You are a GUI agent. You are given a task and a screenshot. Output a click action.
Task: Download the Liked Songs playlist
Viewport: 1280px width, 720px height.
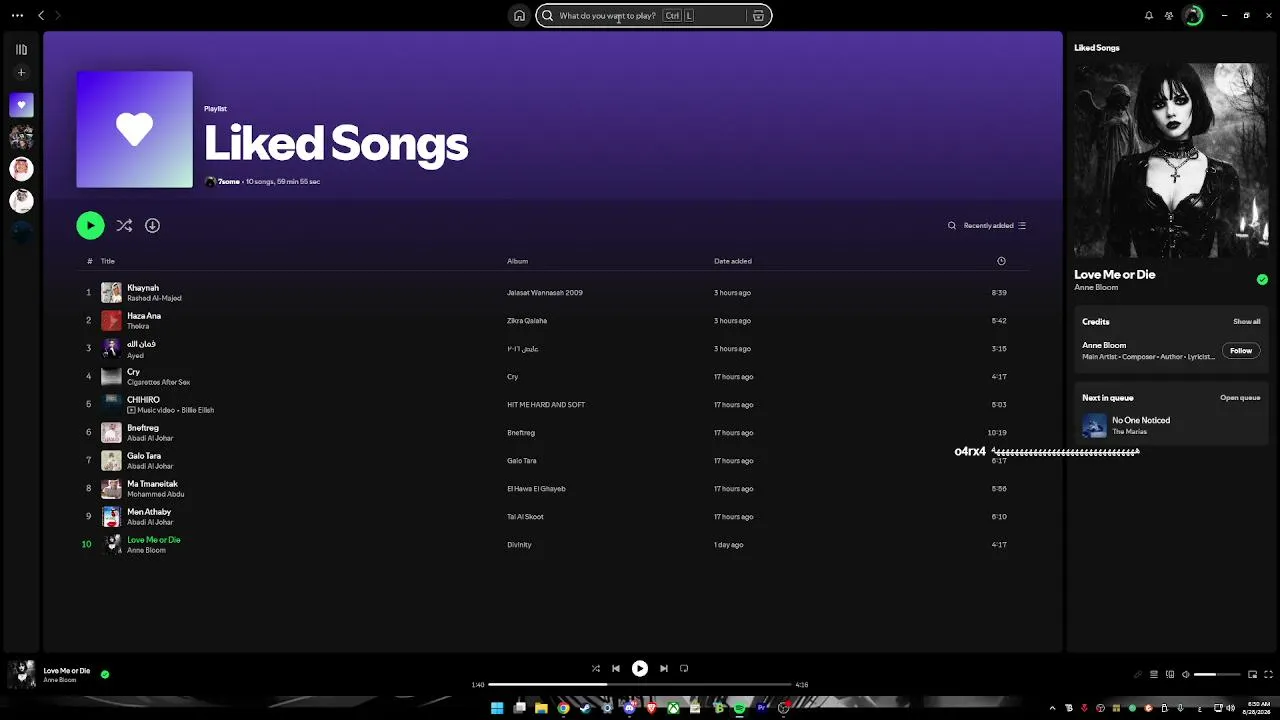[x=152, y=226]
